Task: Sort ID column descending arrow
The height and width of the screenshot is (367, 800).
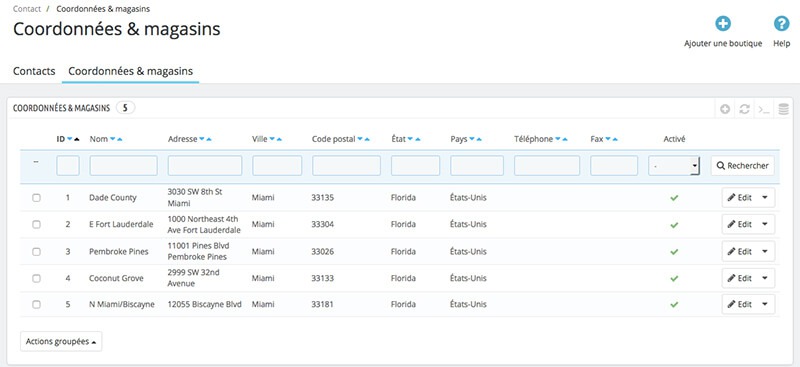Action: 69,139
